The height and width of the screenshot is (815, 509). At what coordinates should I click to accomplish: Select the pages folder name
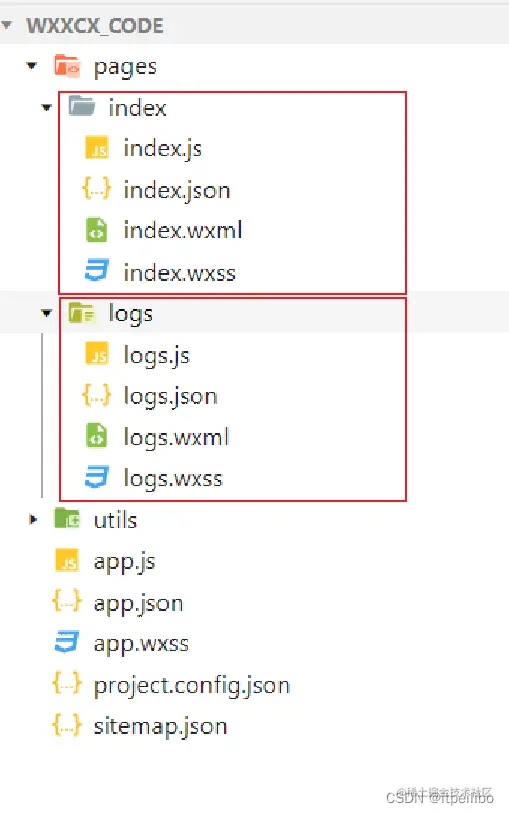[x=125, y=68]
